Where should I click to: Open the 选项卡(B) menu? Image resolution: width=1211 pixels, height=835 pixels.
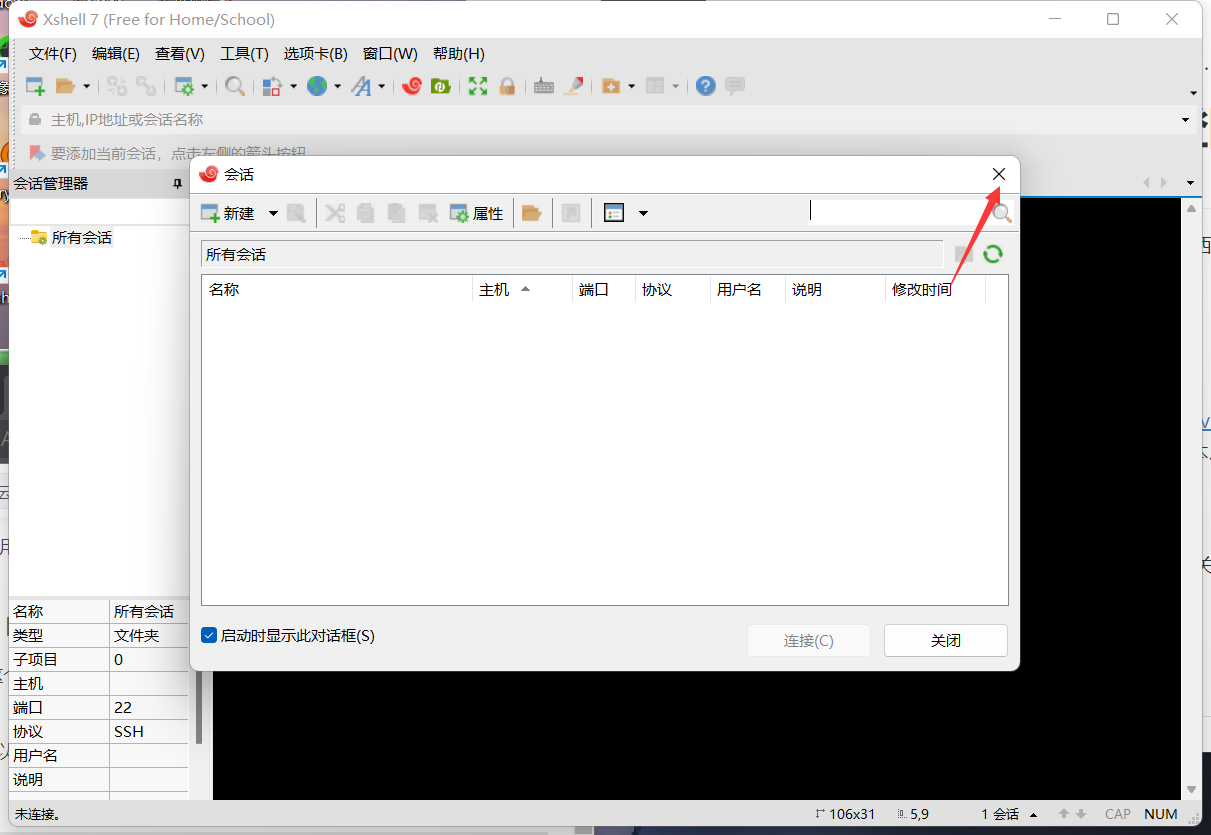click(x=315, y=54)
